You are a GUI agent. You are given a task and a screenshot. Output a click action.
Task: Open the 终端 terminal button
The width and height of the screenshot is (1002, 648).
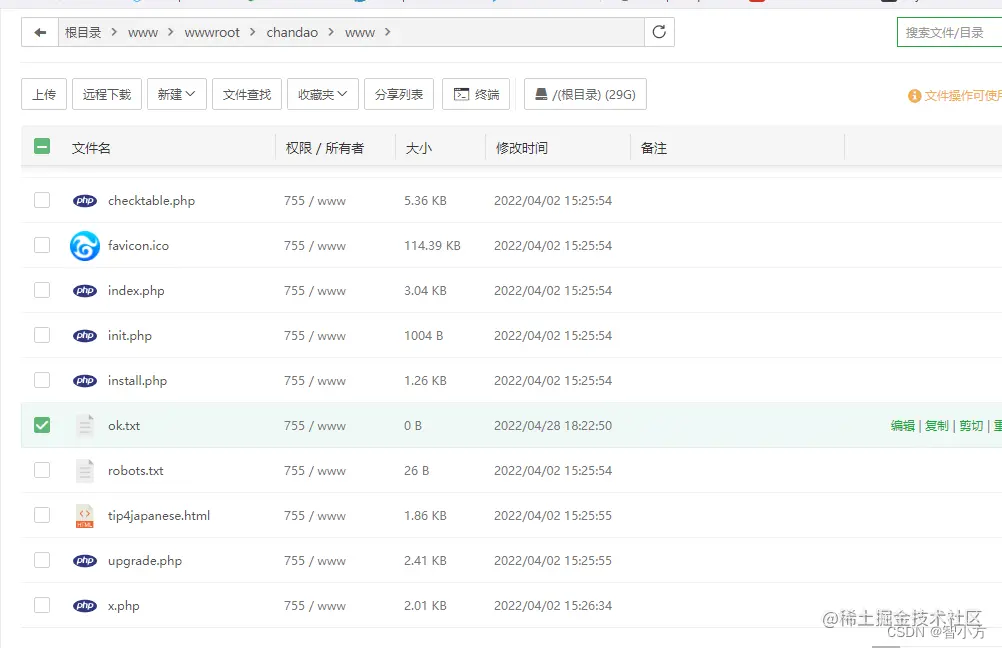click(x=476, y=95)
